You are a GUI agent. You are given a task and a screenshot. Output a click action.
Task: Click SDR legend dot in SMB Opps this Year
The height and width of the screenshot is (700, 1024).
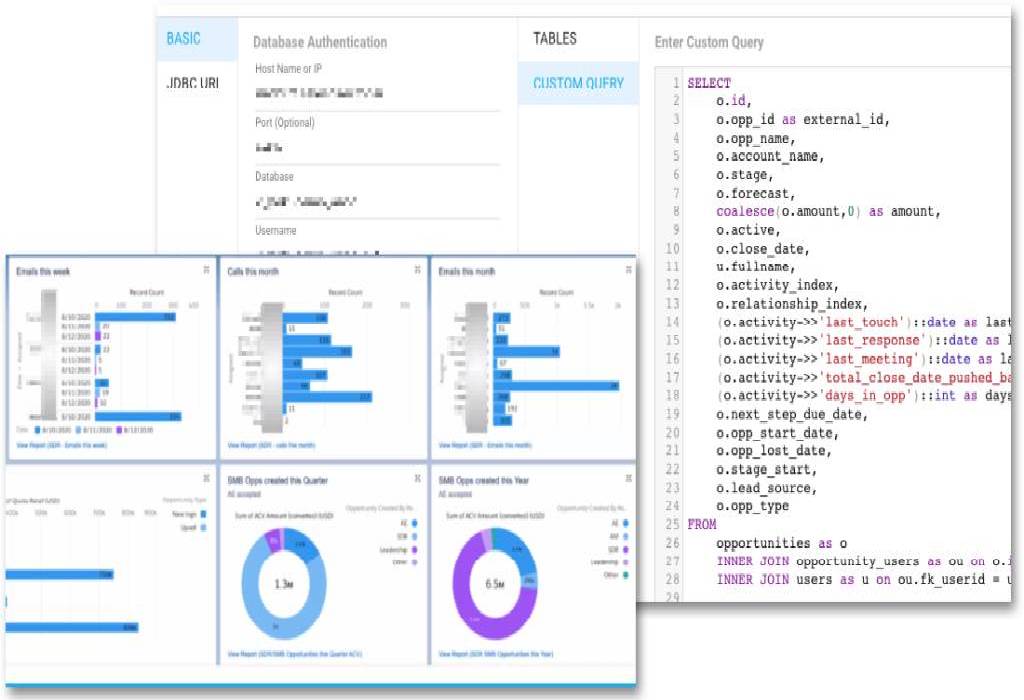(626, 549)
